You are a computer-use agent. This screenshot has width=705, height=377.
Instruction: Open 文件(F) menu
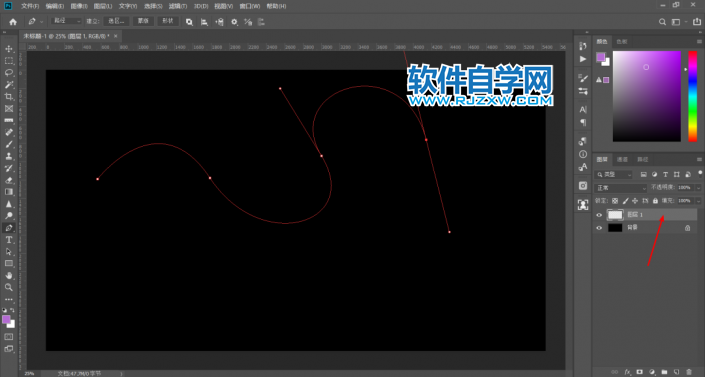click(30, 6)
